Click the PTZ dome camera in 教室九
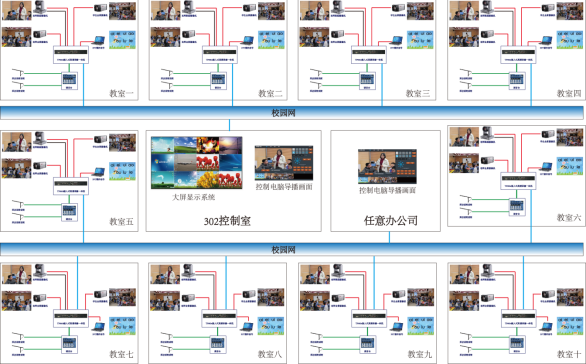This screenshot has width=586, height=364. [338, 270]
